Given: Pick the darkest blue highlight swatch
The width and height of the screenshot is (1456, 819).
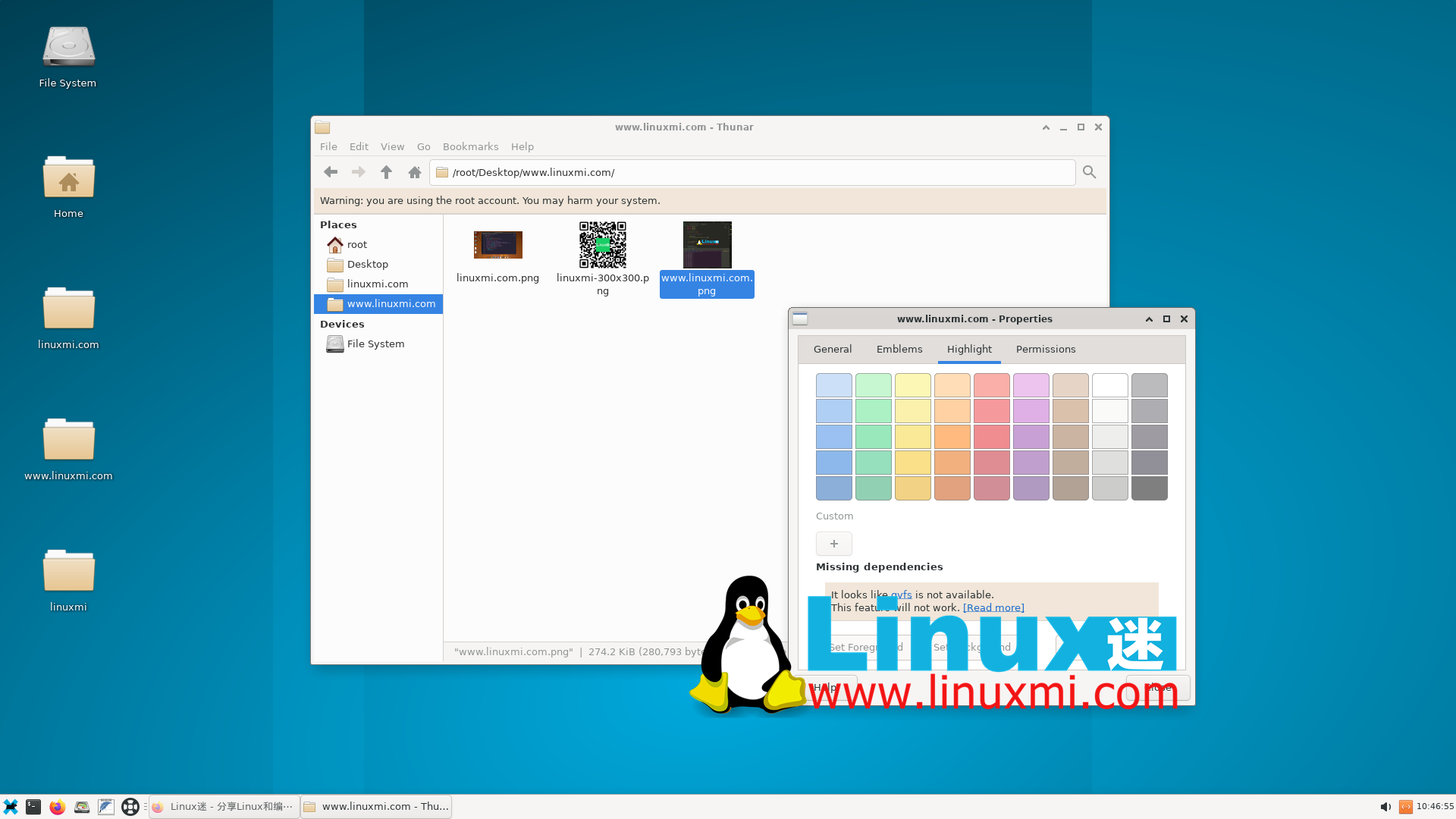Looking at the screenshot, I should 834,488.
